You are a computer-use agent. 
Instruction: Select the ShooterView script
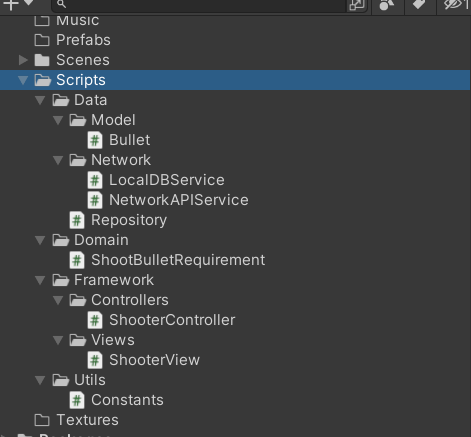tap(144, 360)
